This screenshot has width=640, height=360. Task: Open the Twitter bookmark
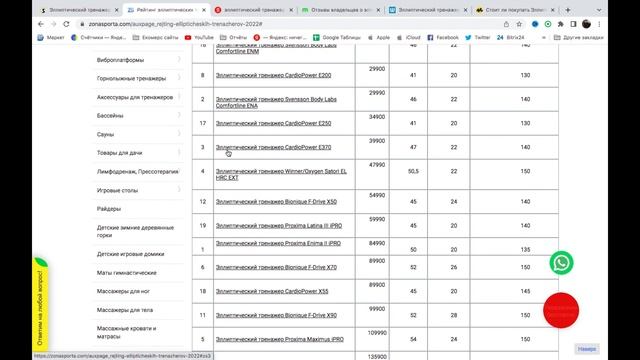pyautogui.click(x=478, y=38)
